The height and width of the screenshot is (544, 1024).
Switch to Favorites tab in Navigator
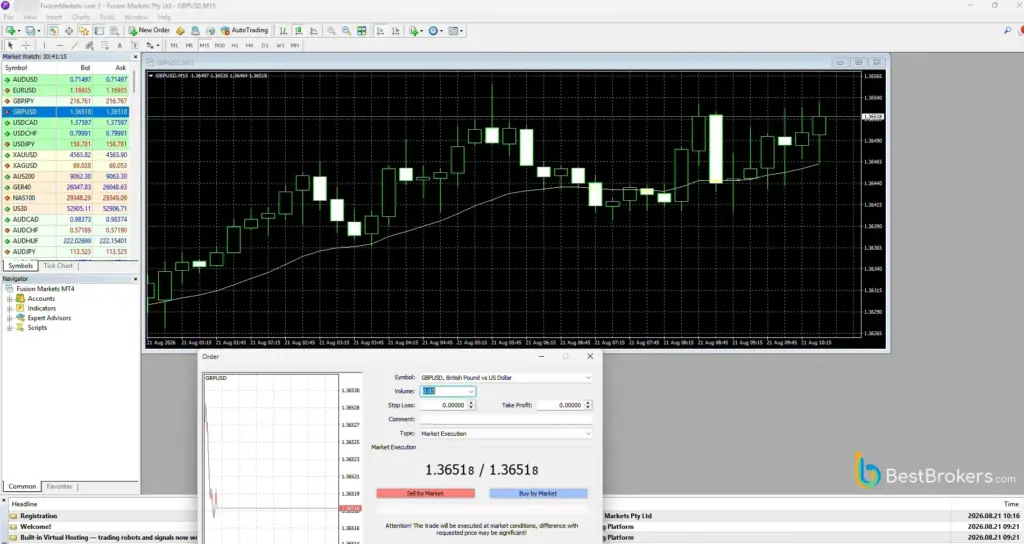[x=59, y=487]
